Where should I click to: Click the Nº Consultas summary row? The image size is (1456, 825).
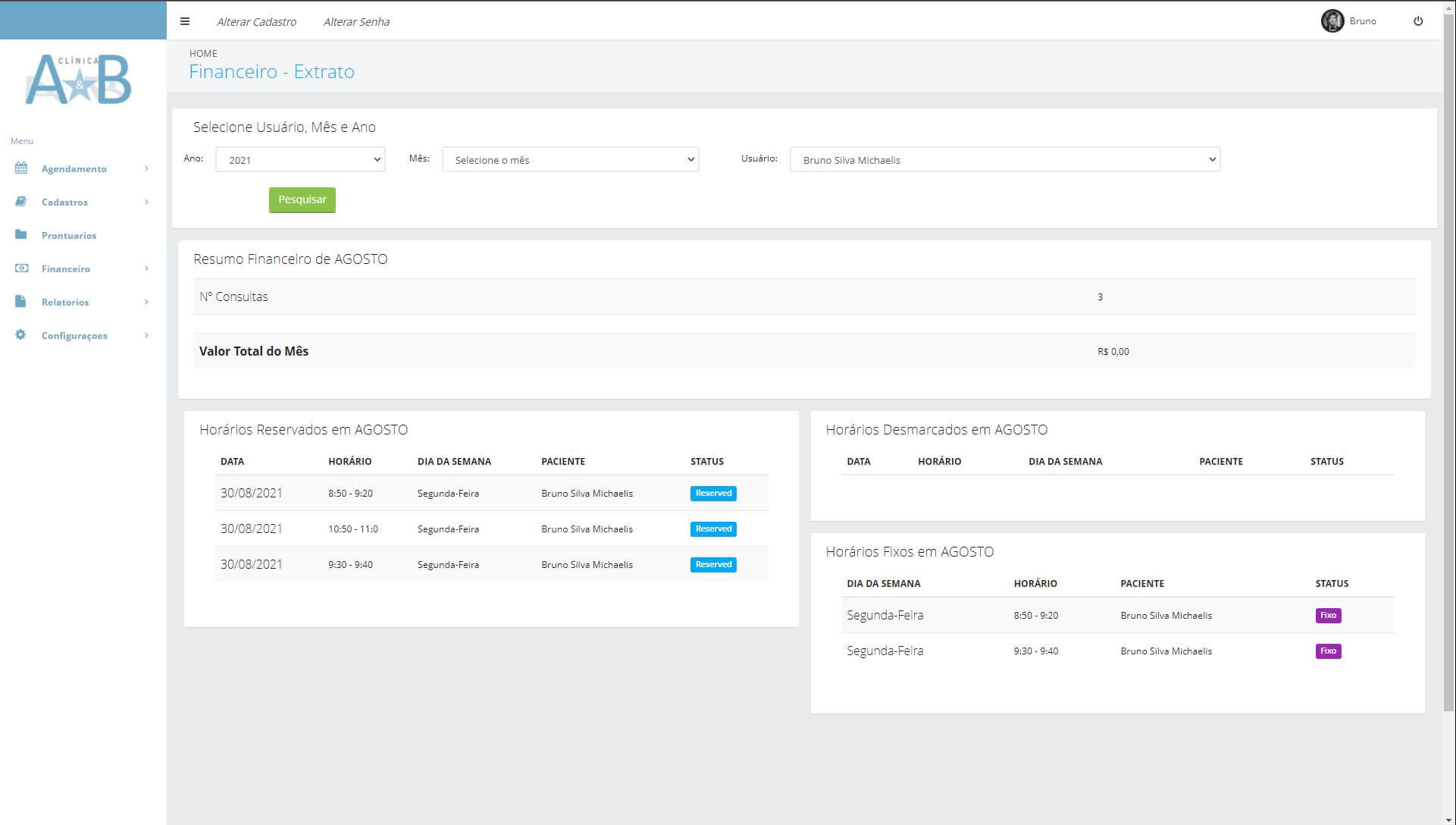804,296
